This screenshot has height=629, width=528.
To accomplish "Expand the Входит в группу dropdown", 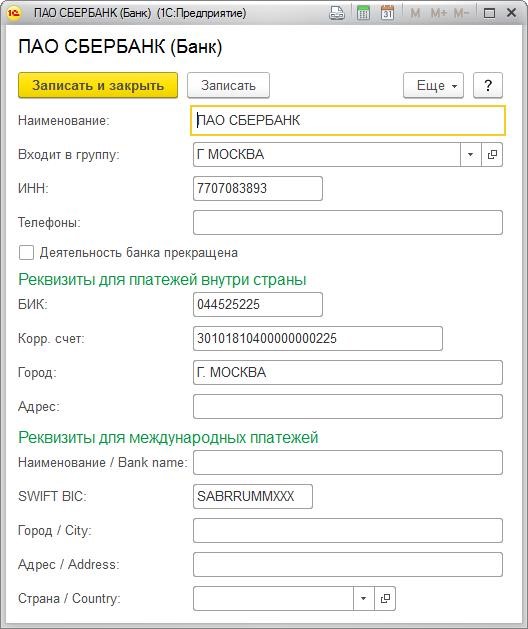I will [470, 154].
